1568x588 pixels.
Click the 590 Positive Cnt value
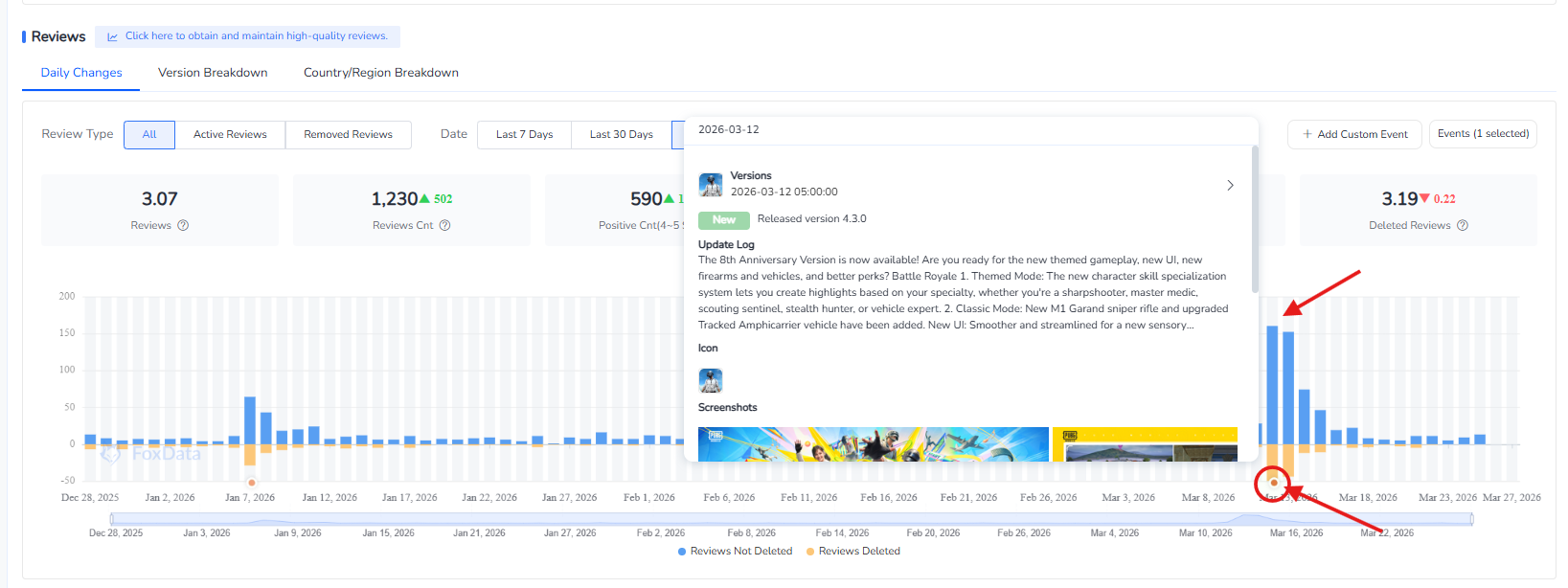click(647, 199)
